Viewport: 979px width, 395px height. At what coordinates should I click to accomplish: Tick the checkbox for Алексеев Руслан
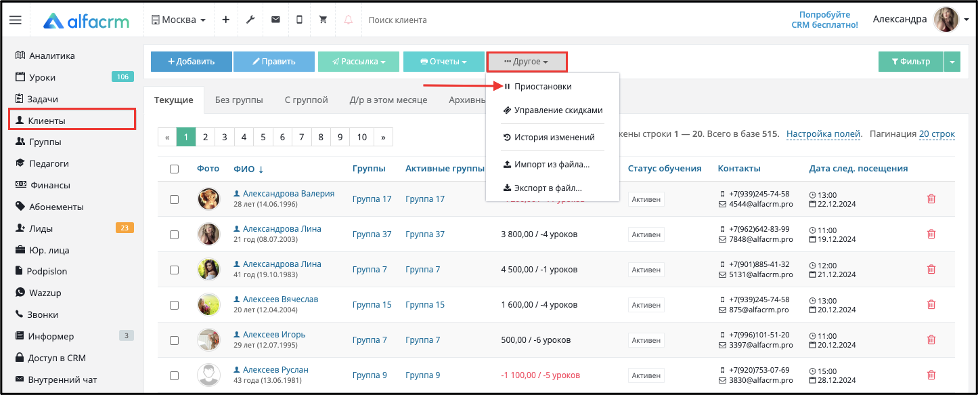click(x=174, y=376)
